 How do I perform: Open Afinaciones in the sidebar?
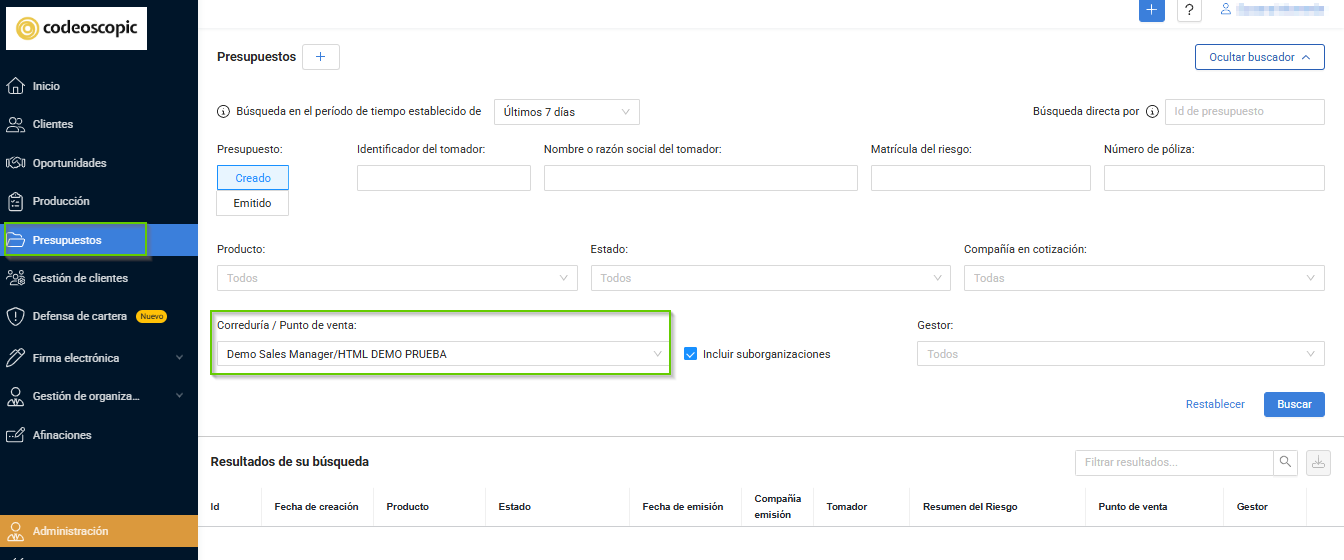coord(62,435)
